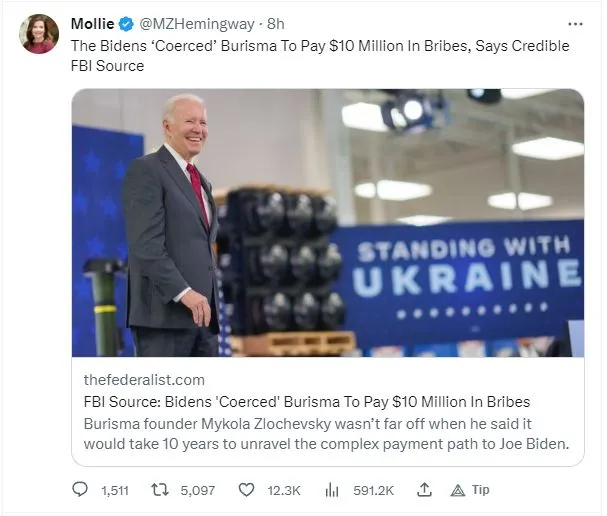Click the 591.2K views count
Screen dimensions: 607x516
pos(373,490)
